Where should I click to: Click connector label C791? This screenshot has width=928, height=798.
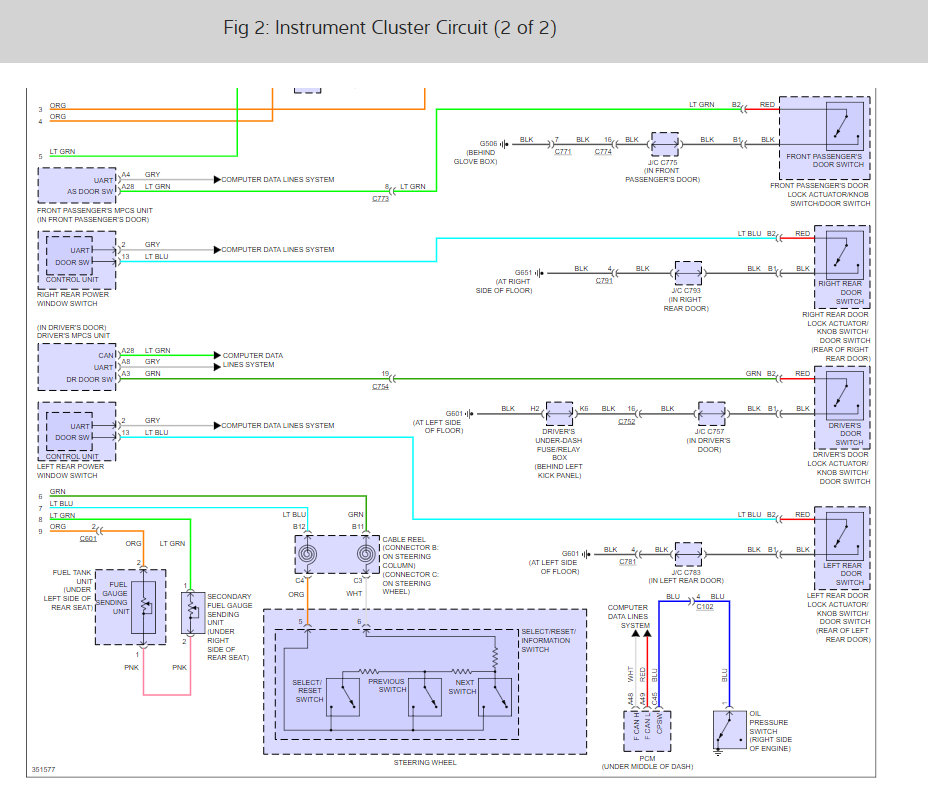604,281
